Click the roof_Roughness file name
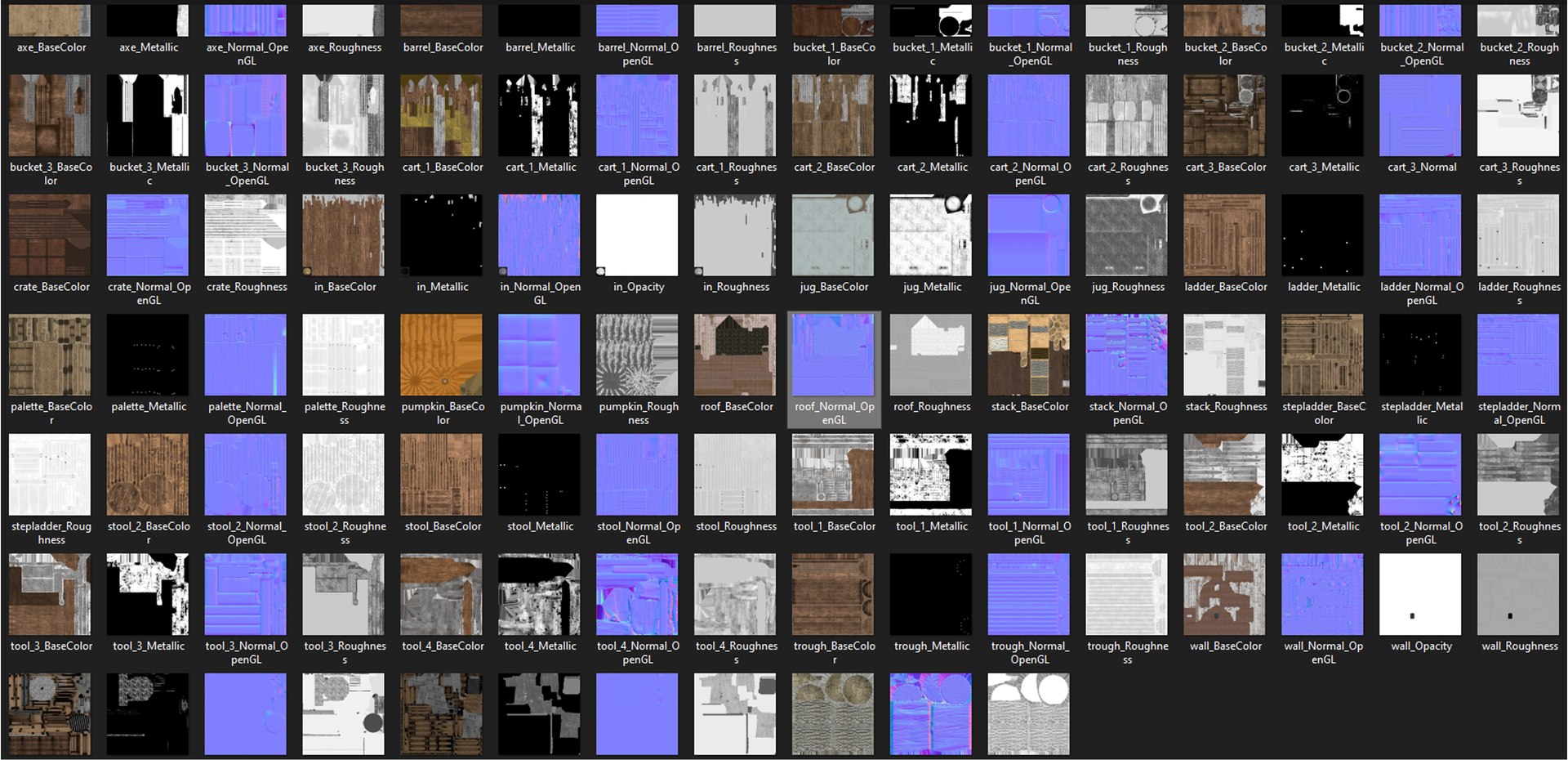1568x760 pixels. pos(932,406)
